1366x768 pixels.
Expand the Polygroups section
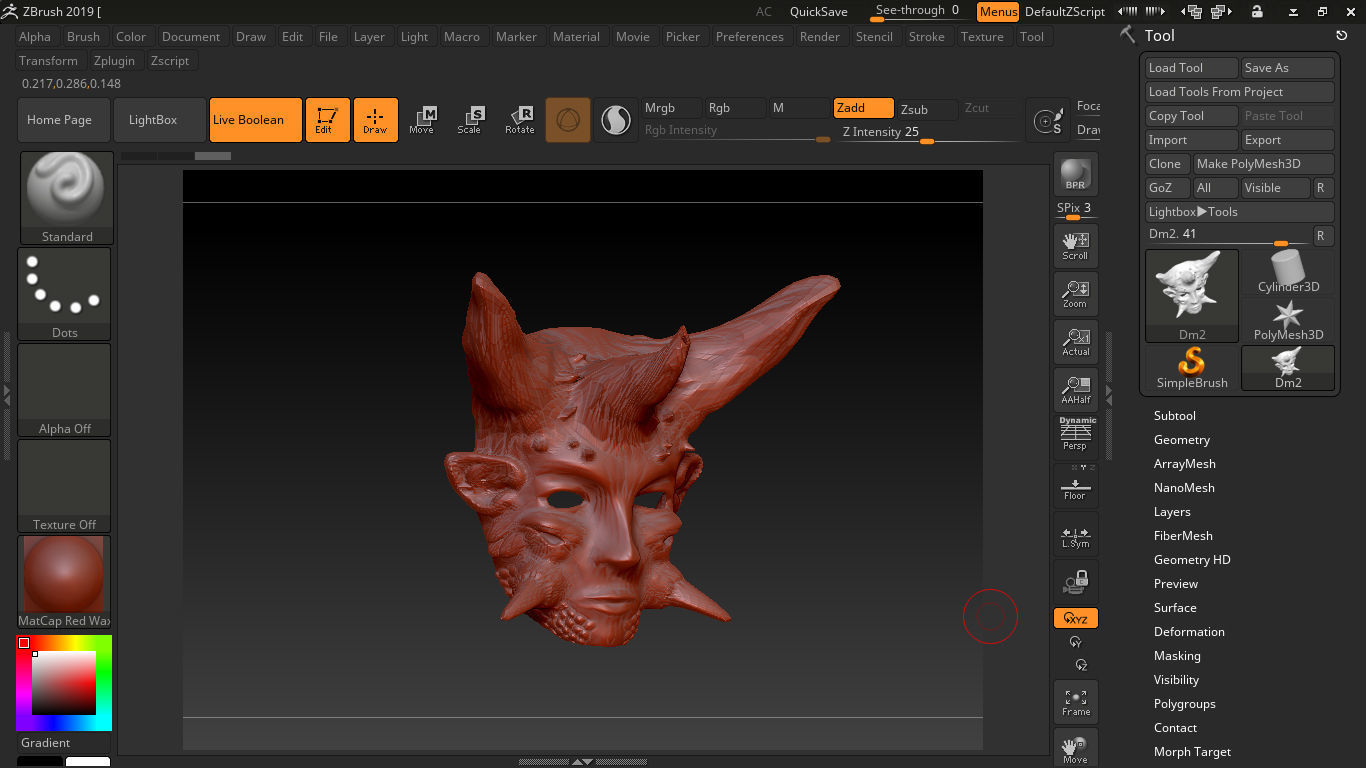pos(1185,704)
